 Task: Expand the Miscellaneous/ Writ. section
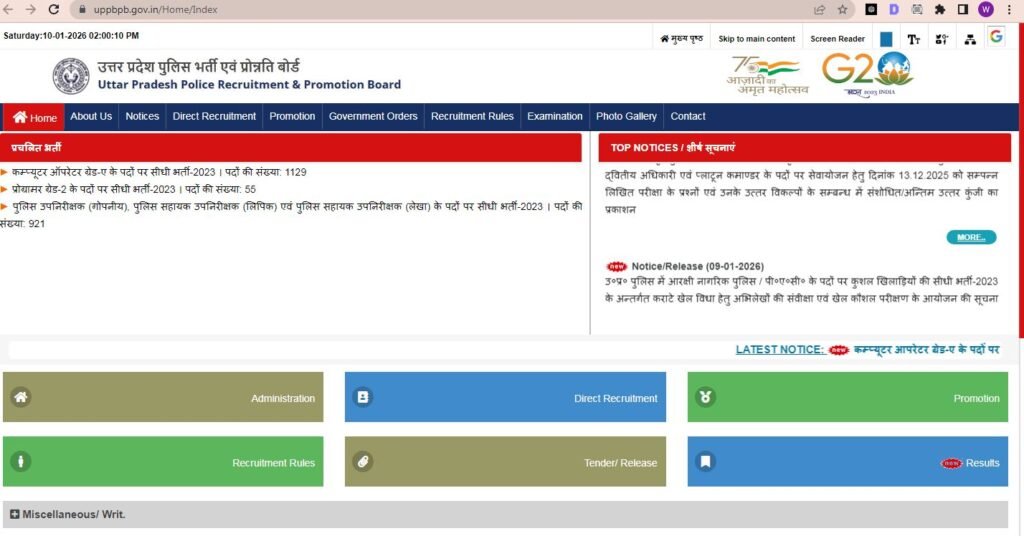click(505, 514)
